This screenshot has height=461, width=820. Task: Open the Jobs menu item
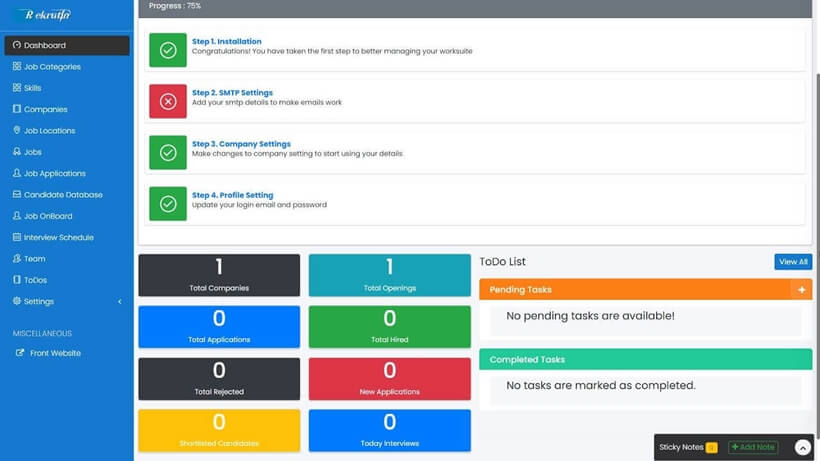(33, 152)
